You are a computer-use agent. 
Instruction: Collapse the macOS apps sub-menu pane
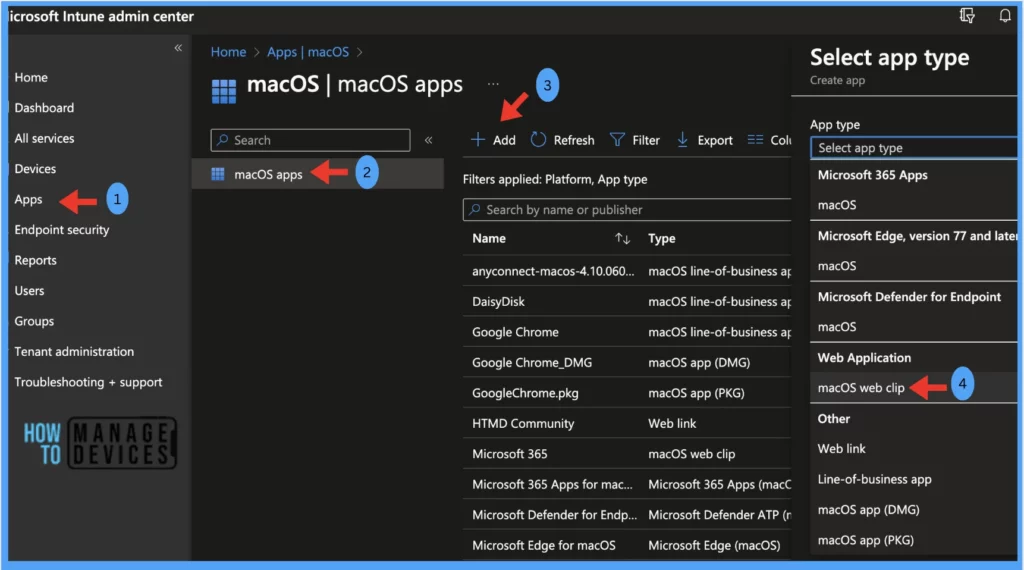[x=428, y=140]
